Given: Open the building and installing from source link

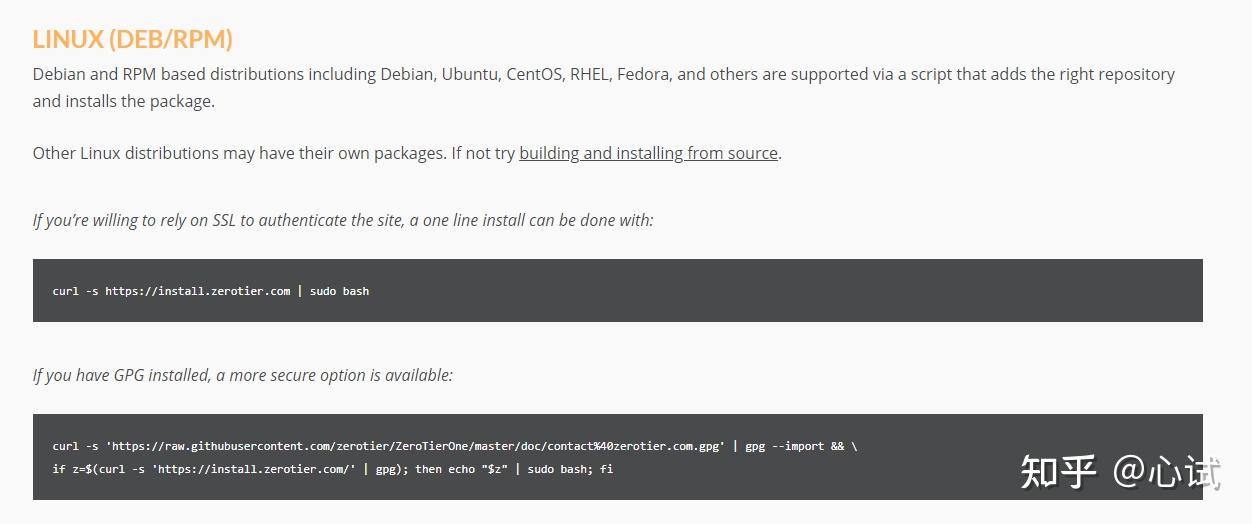Looking at the screenshot, I should point(648,153).
